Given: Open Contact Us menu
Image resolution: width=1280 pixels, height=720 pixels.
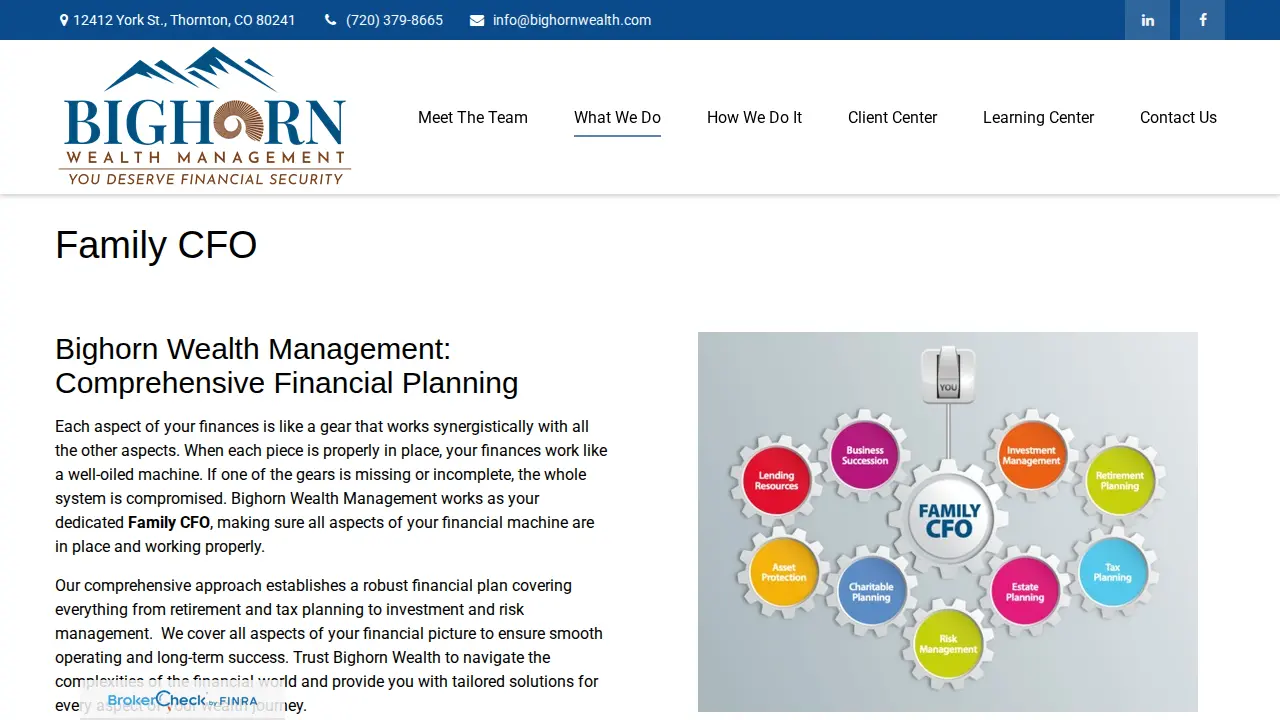Looking at the screenshot, I should point(1178,117).
